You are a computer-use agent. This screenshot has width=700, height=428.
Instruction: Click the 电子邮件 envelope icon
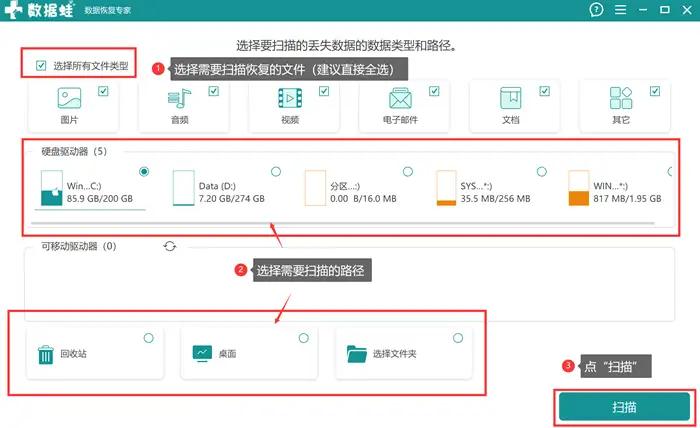pos(400,98)
